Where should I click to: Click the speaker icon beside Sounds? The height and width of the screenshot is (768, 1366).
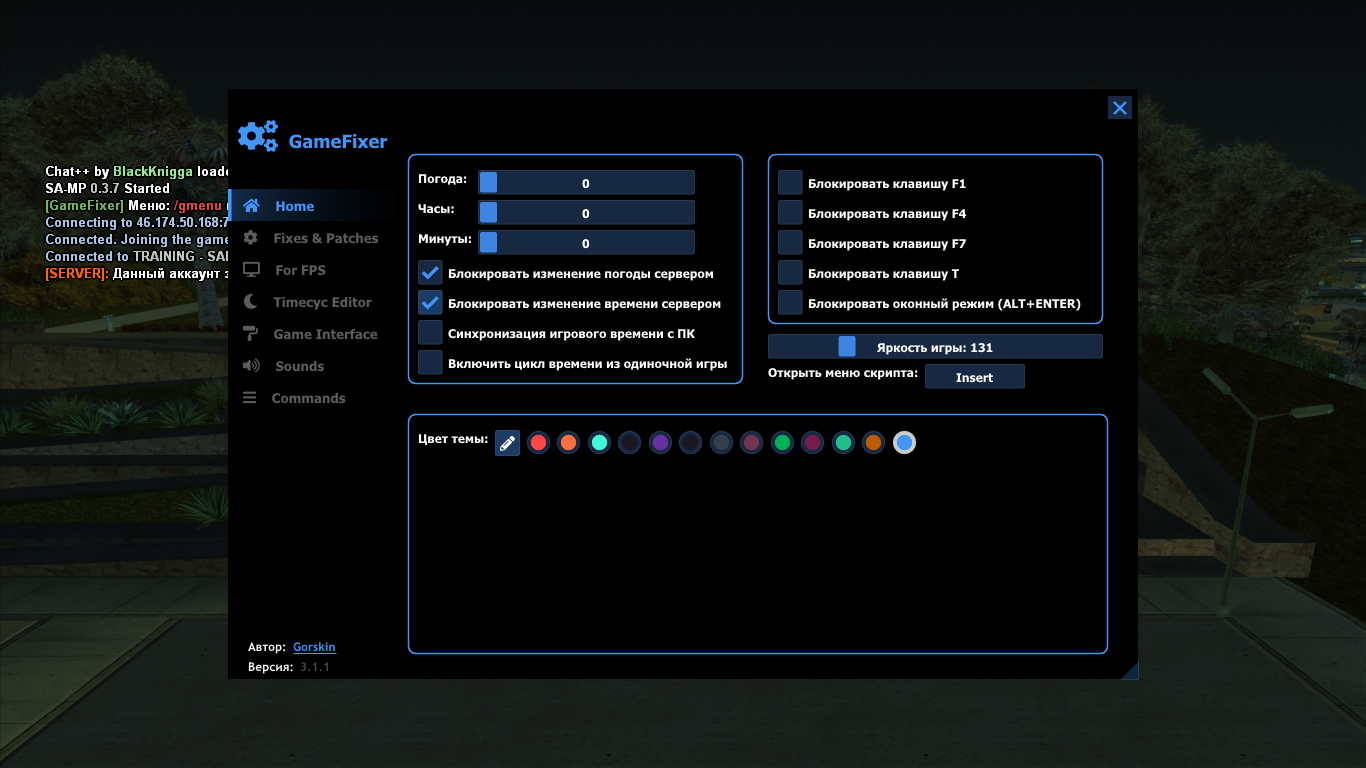pyautogui.click(x=251, y=366)
